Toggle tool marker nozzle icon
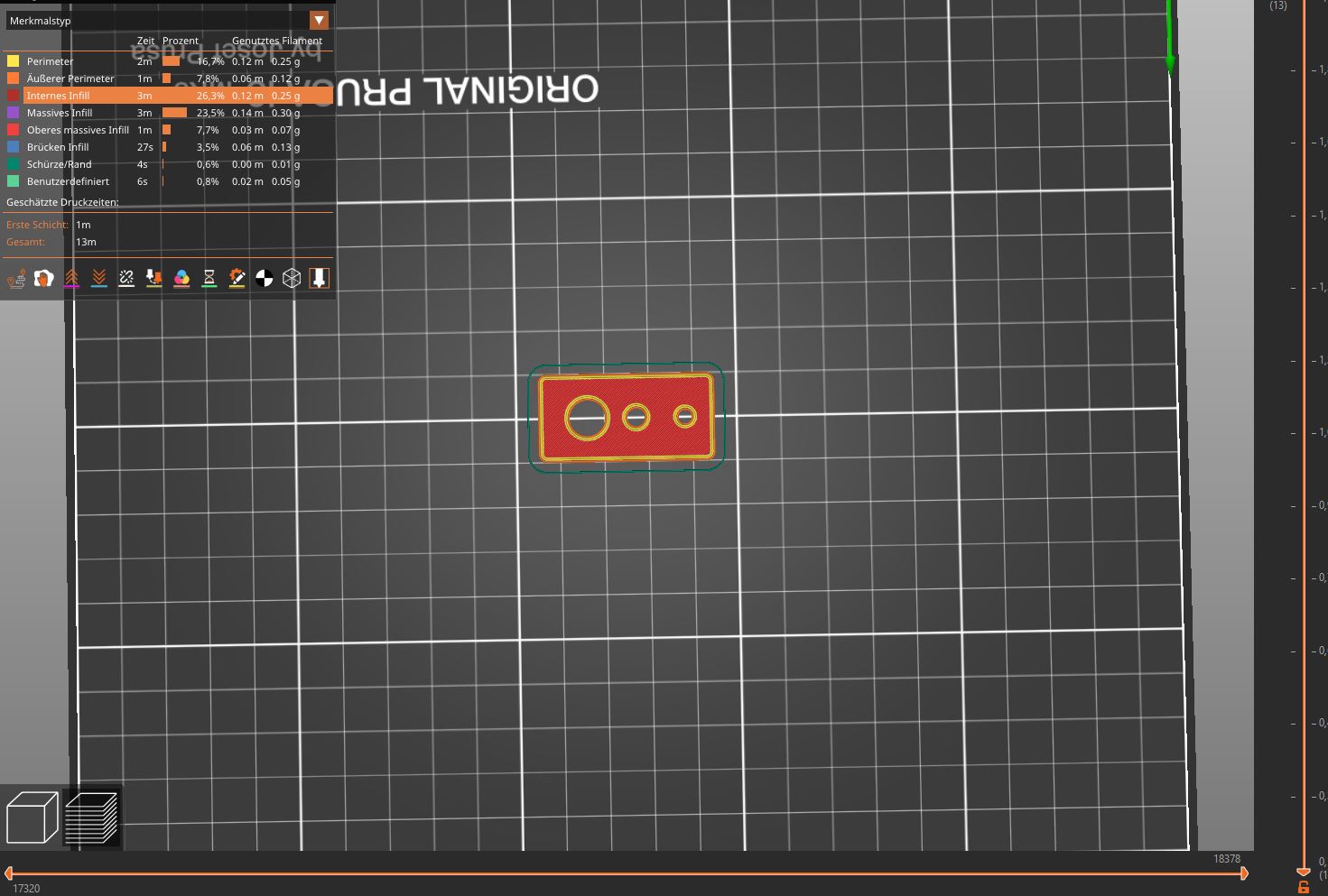 pos(319,279)
